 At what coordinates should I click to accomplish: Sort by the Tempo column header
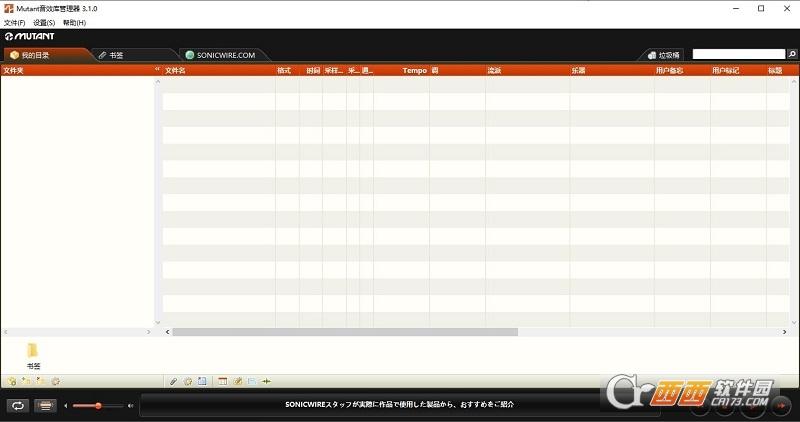[414, 71]
